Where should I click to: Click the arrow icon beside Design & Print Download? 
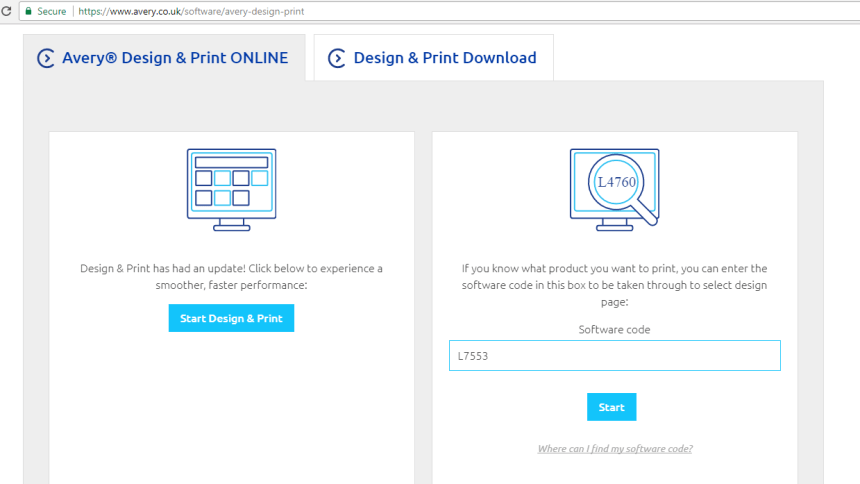(337, 58)
